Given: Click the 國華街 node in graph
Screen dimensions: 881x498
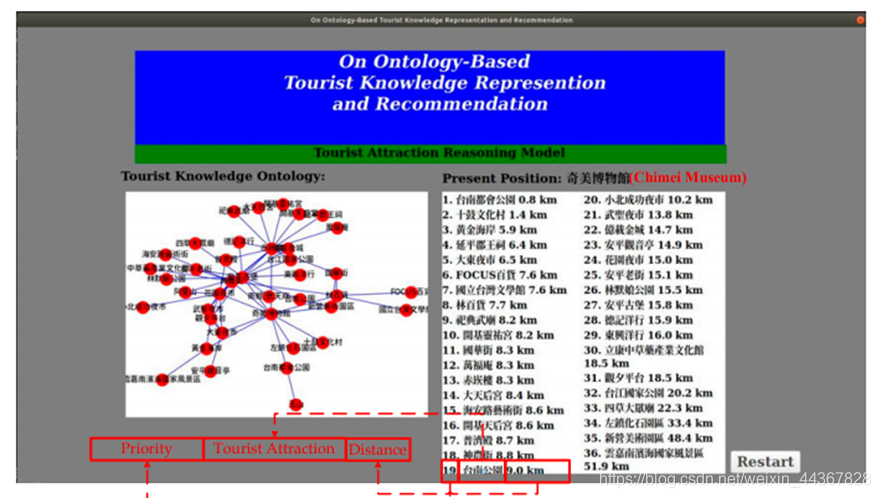Looking at the screenshot, I should [x=336, y=274].
